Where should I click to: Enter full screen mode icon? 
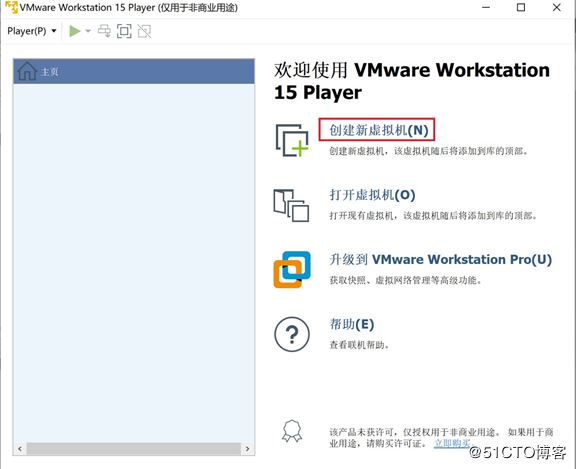pos(124,31)
